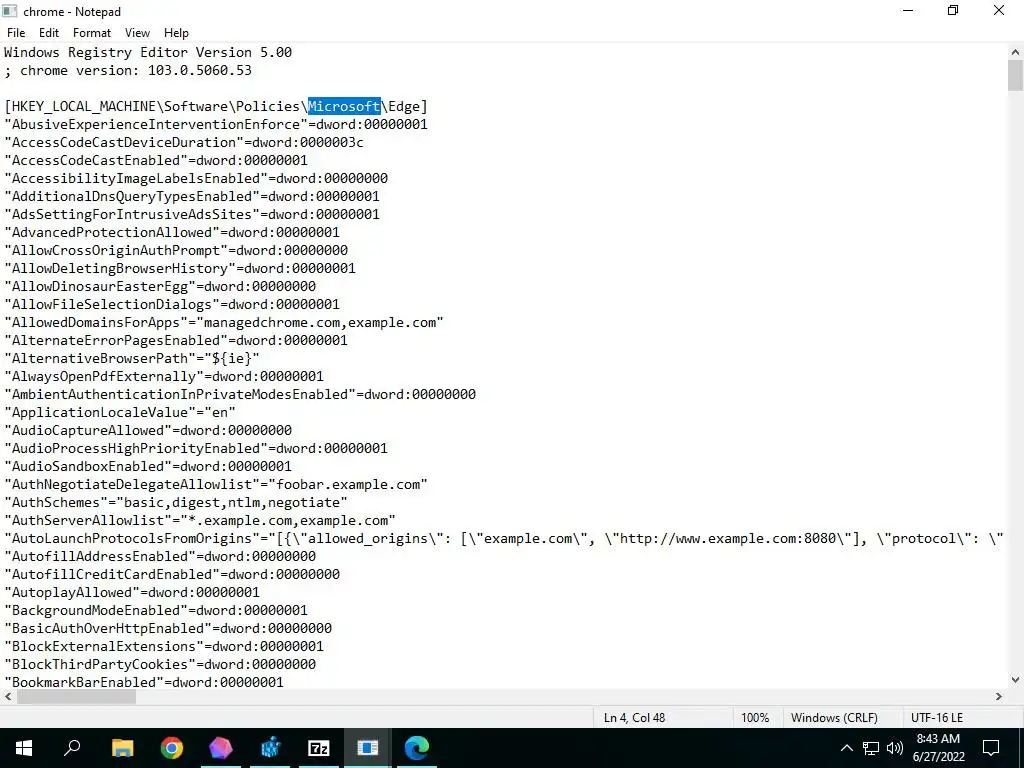Click the chrome version 103.0.5060.53 comment
This screenshot has width=1024, height=768.
(128, 70)
